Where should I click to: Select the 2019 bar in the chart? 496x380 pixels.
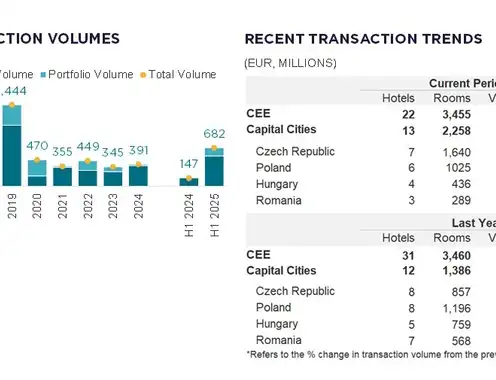click(x=12, y=146)
